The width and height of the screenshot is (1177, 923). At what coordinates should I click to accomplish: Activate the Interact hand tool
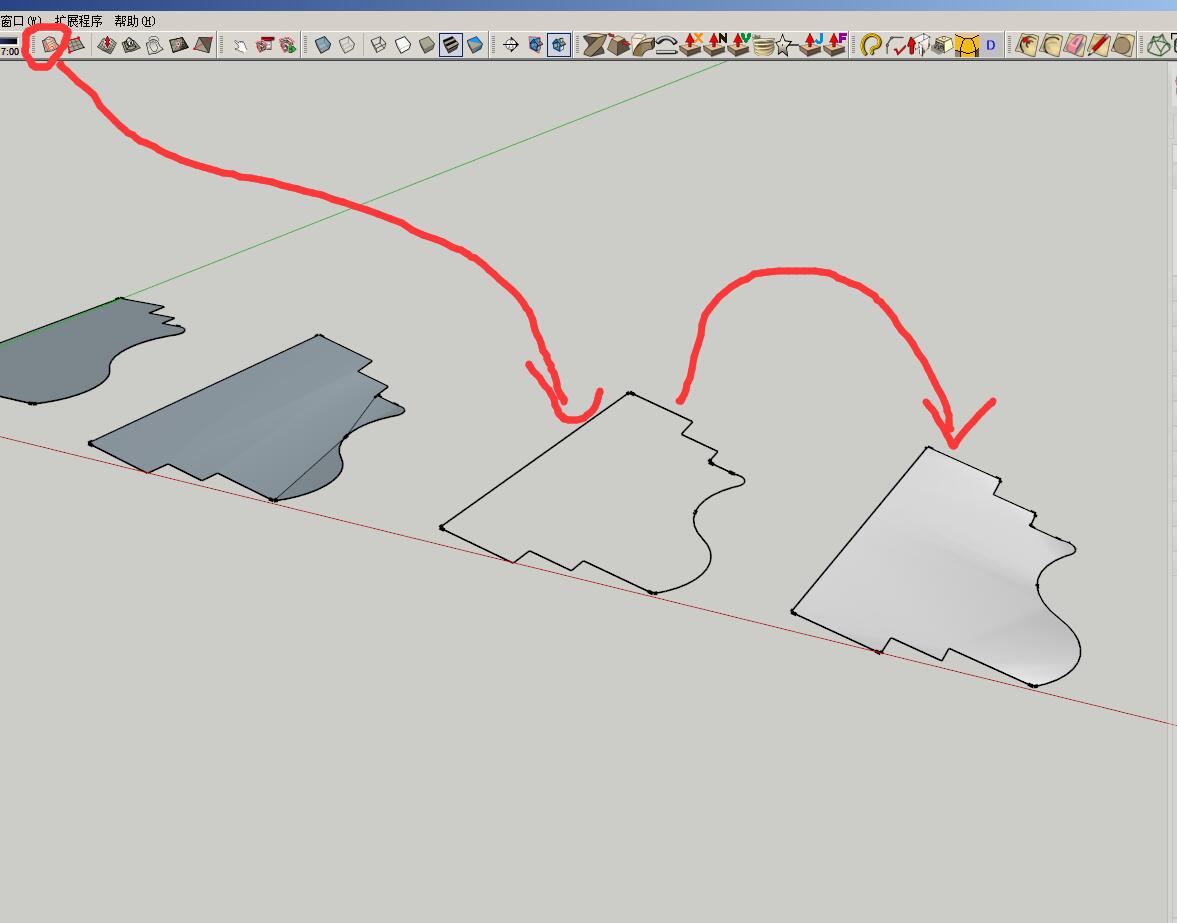(x=240, y=45)
